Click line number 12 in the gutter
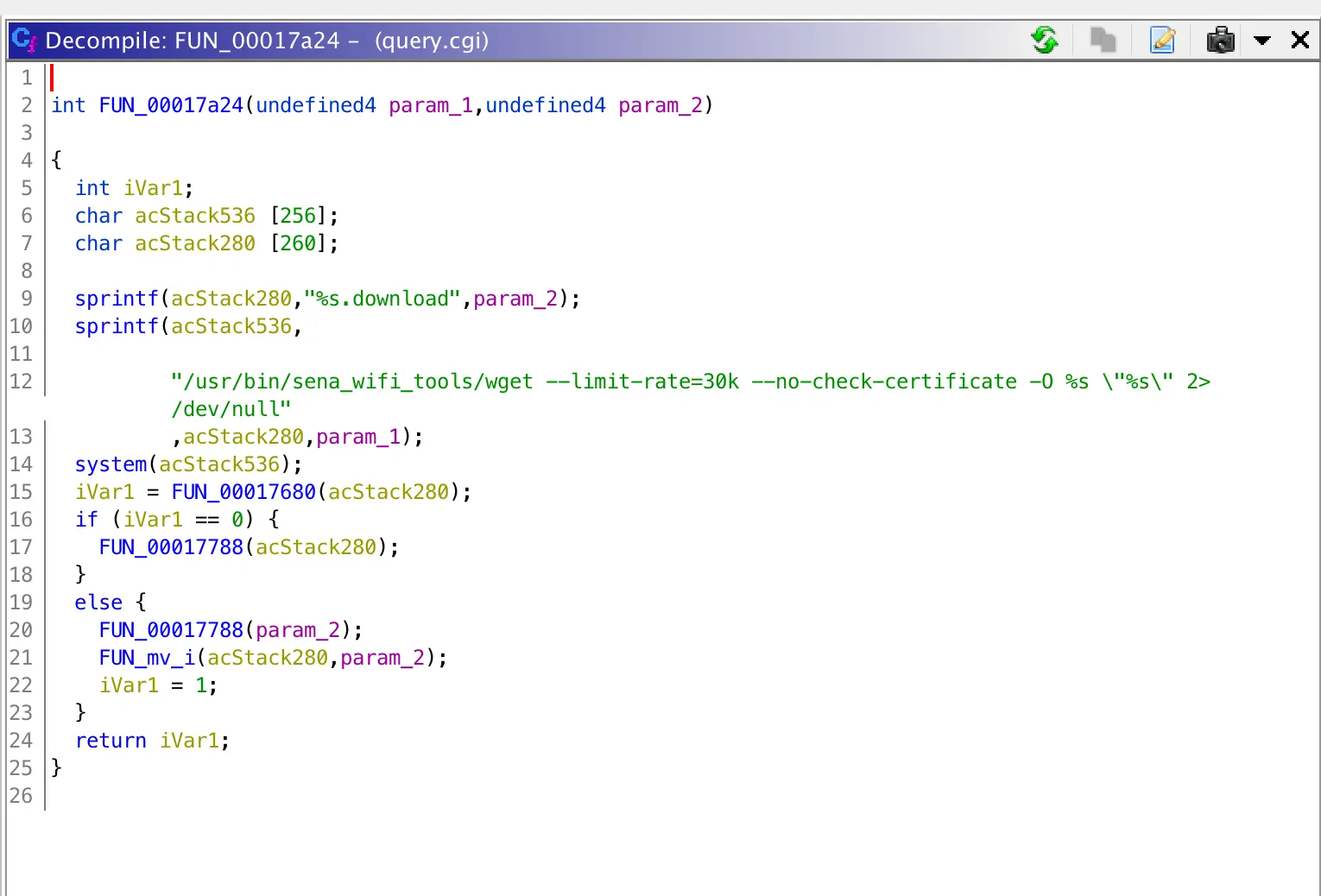The width and height of the screenshot is (1321, 896). coord(21,382)
